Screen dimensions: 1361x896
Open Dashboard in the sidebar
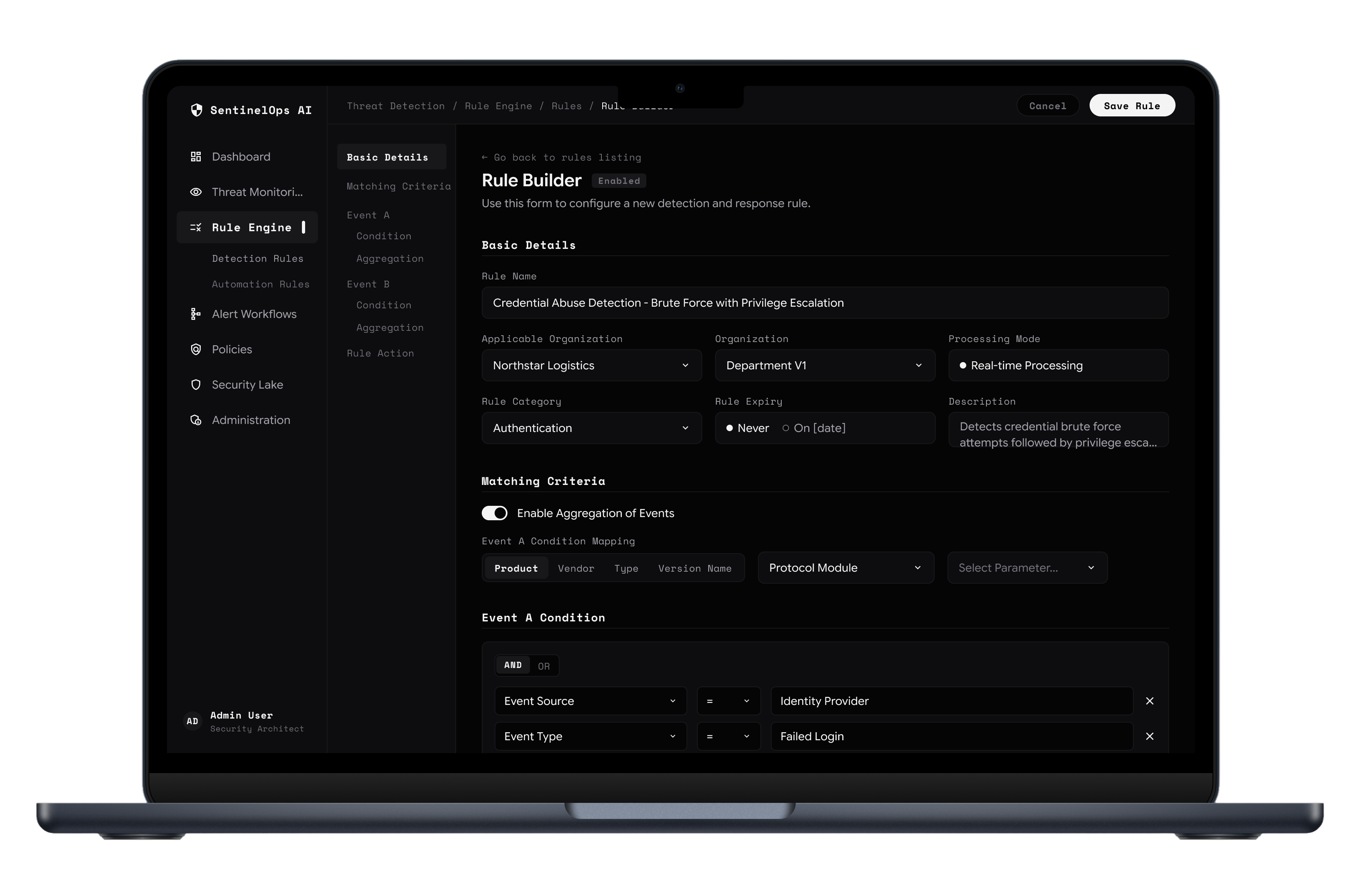tap(247, 157)
